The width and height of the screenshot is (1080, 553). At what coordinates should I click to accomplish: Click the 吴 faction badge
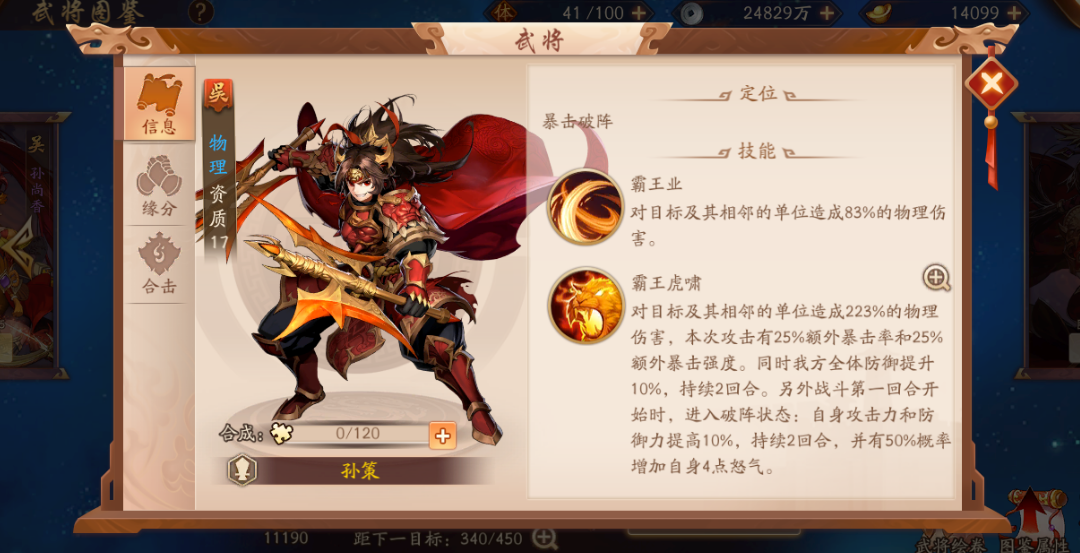(218, 96)
